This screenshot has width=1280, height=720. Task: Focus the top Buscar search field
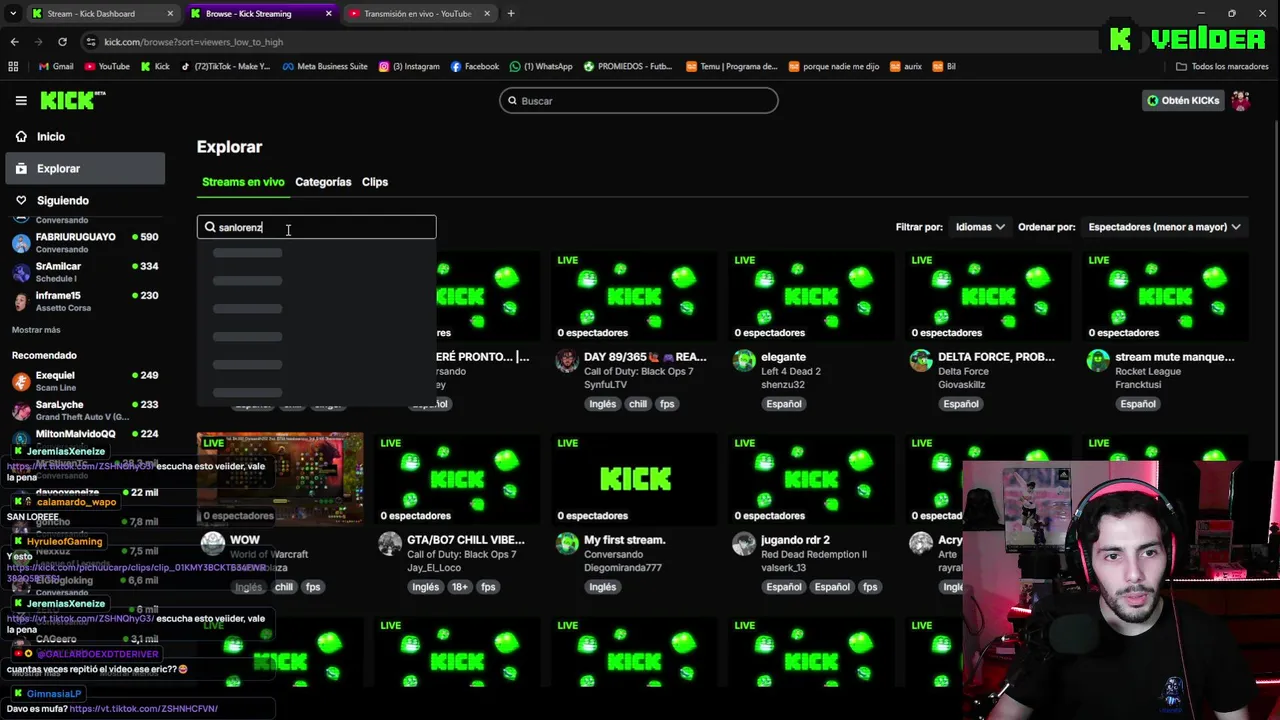click(639, 100)
